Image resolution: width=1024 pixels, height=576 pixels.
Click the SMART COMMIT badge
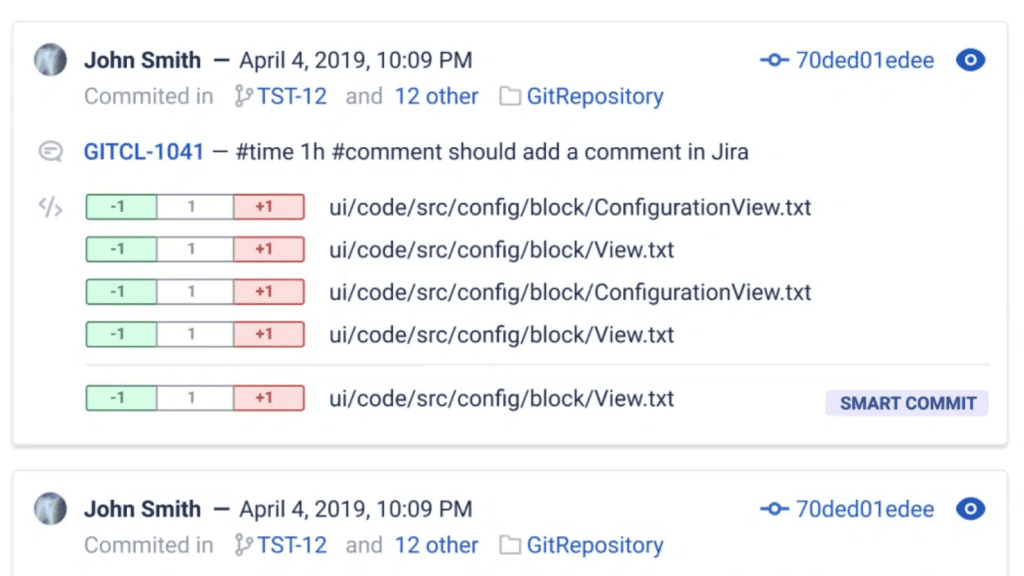click(906, 402)
